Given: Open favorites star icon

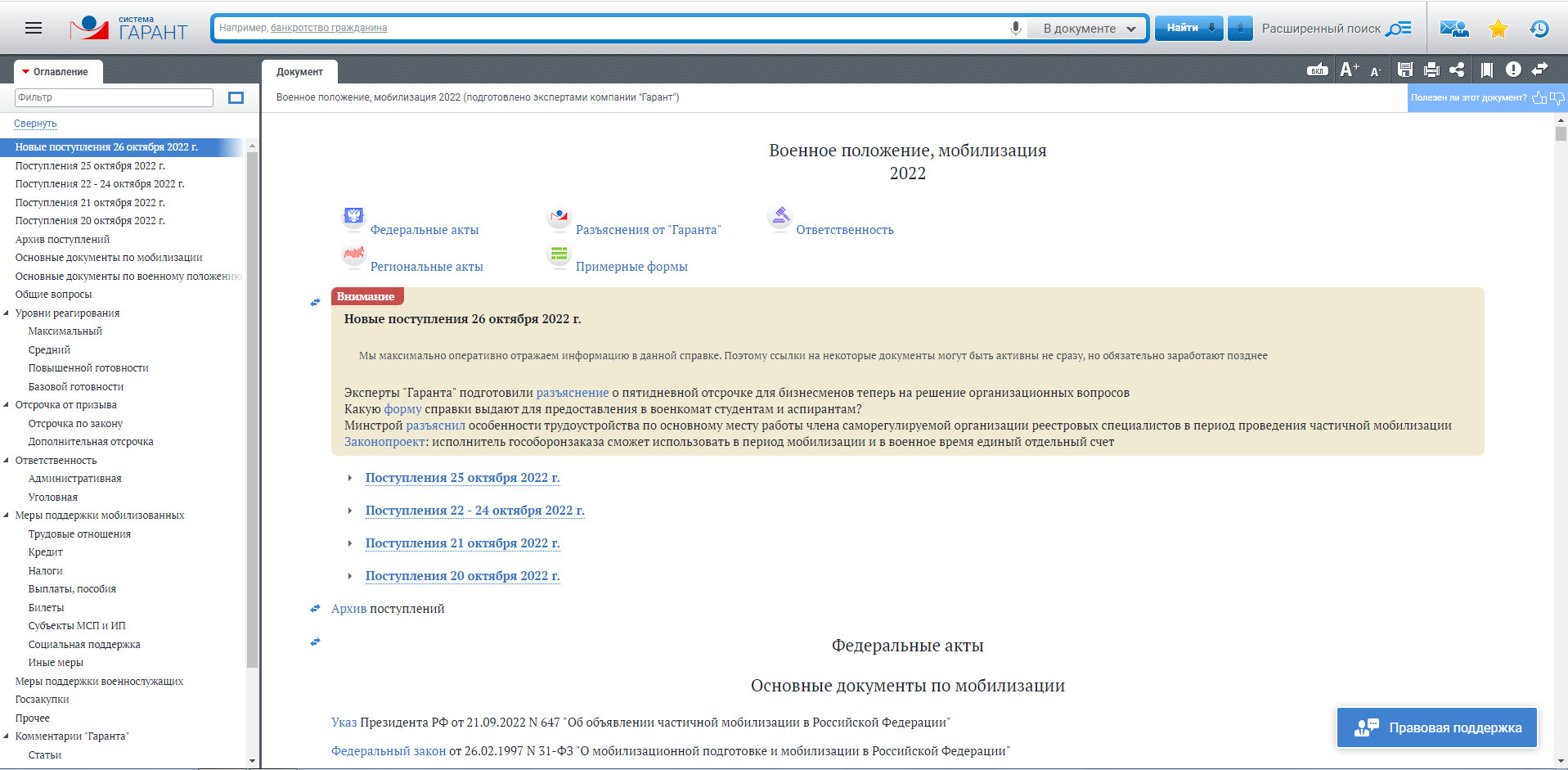Looking at the screenshot, I should (x=1498, y=29).
